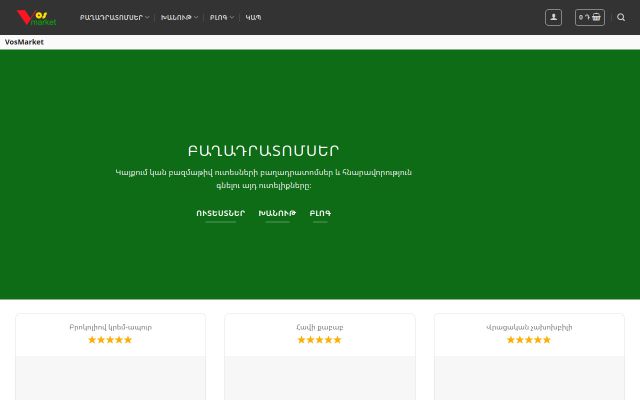Open the Վրացական չախոխբիլի recipe title

point(529,327)
